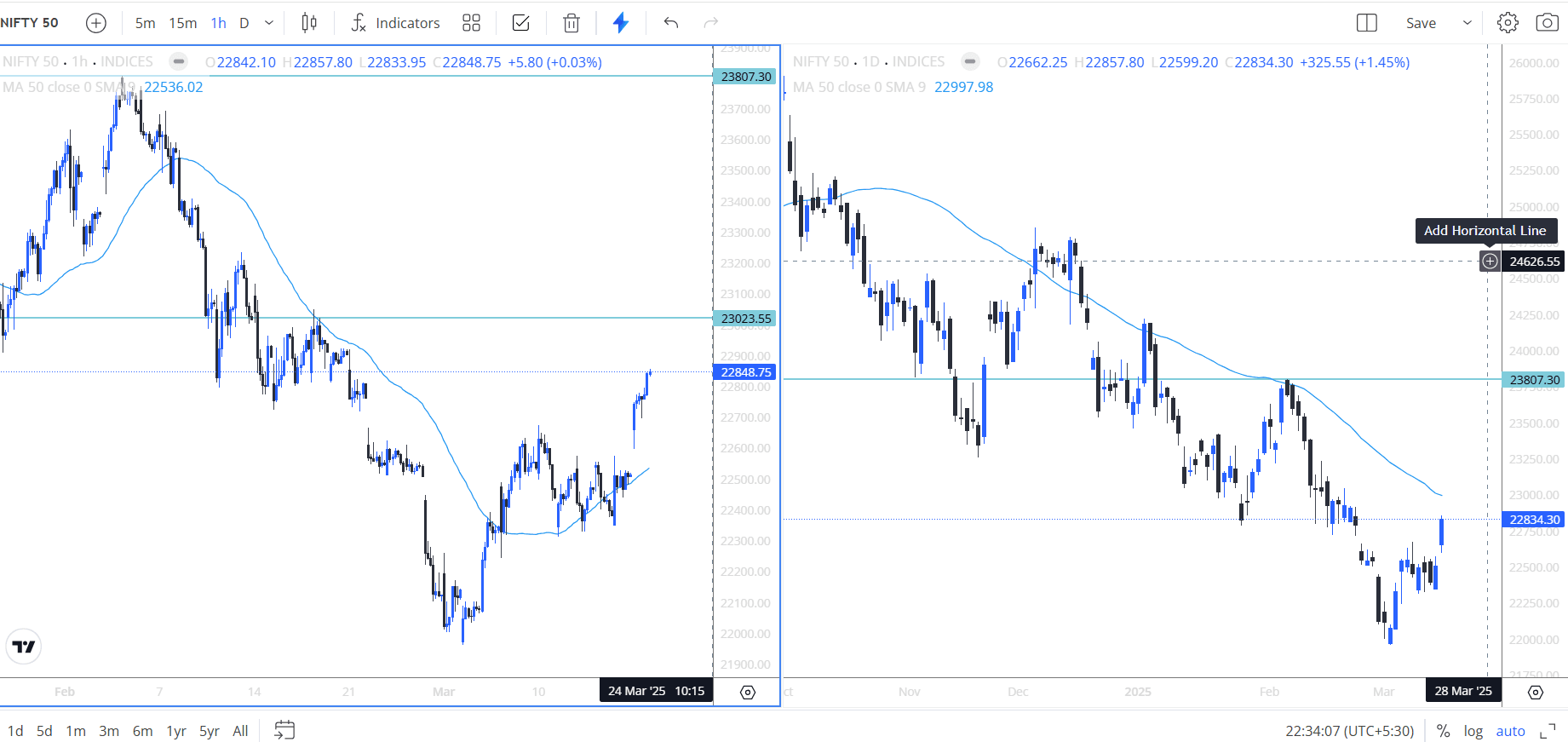Open the candlestick chart style selector
Viewport: 1568px width, 742px height.
[309, 23]
